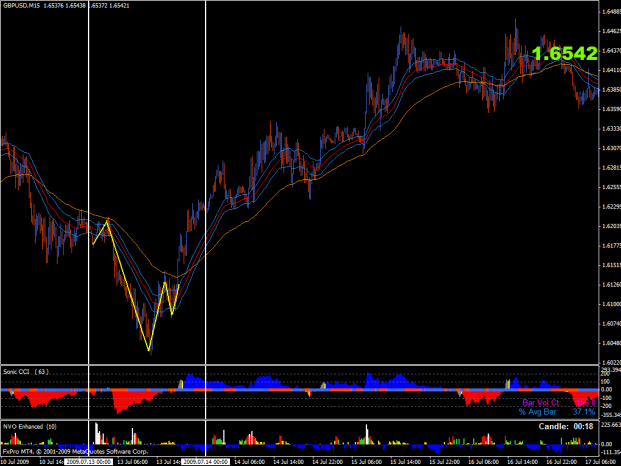The height and width of the screenshot is (466, 621).
Task: Click the 15 Jul 22:00 time label
Action: [444, 462]
